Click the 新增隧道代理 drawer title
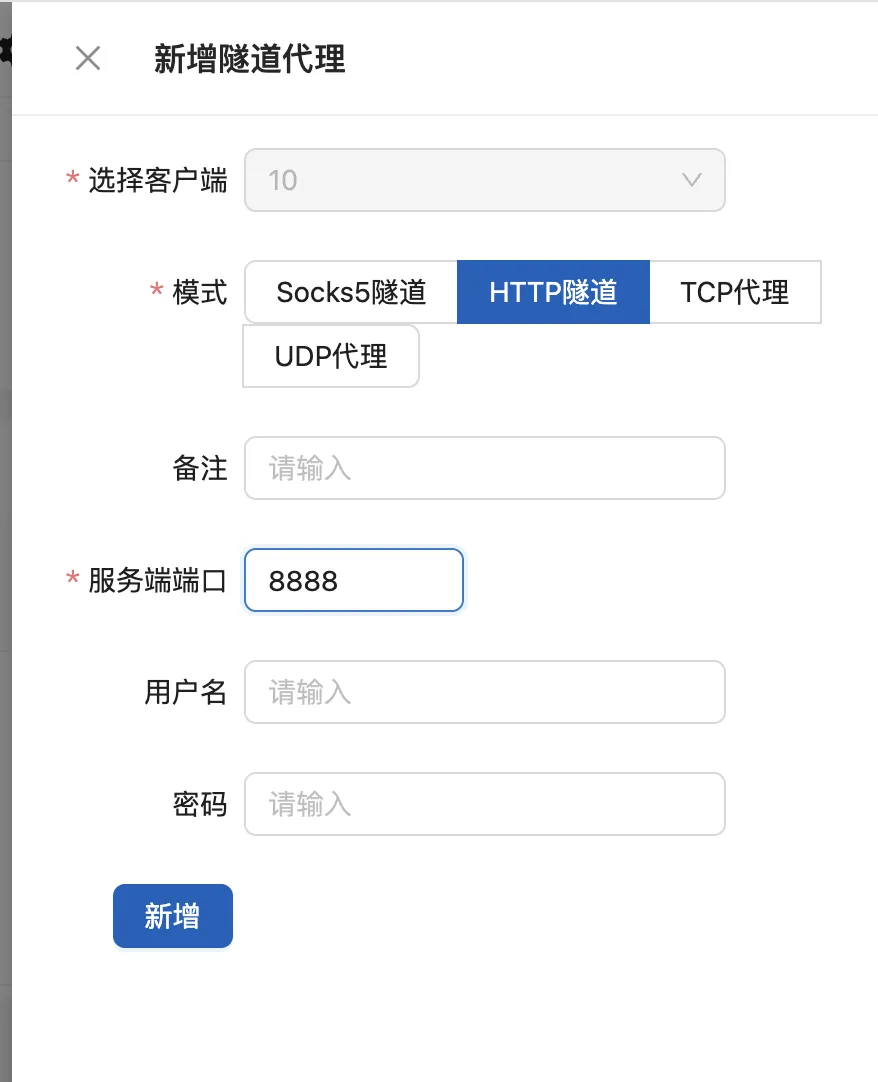The image size is (878, 1082). [x=250, y=59]
